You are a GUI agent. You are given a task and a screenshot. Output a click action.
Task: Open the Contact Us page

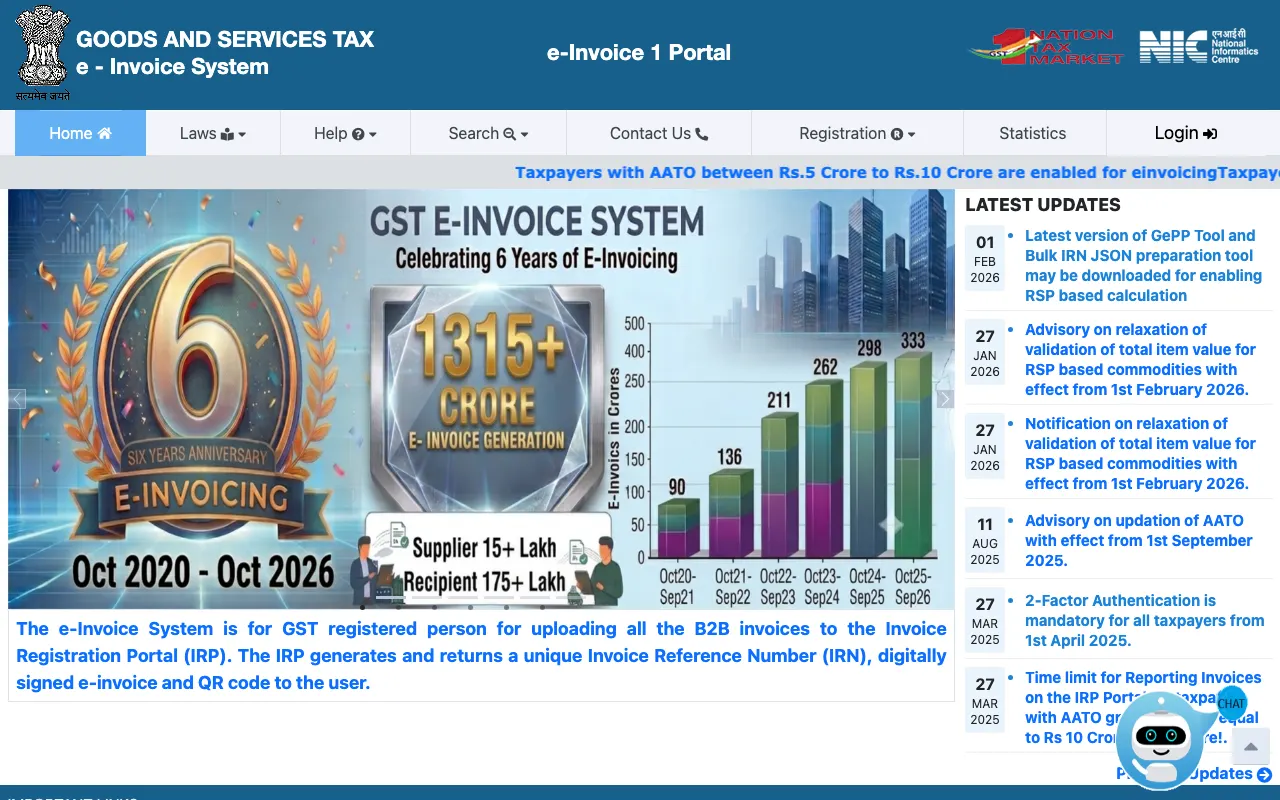coord(659,133)
